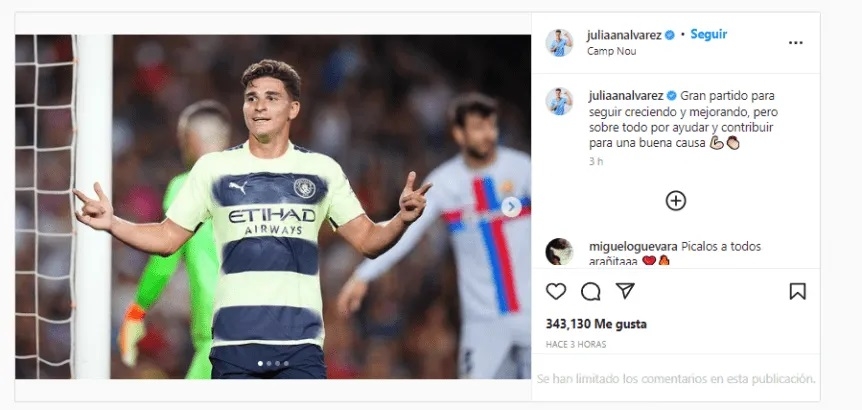
Task: Click verified badge in post header
Action: [x=670, y=36]
